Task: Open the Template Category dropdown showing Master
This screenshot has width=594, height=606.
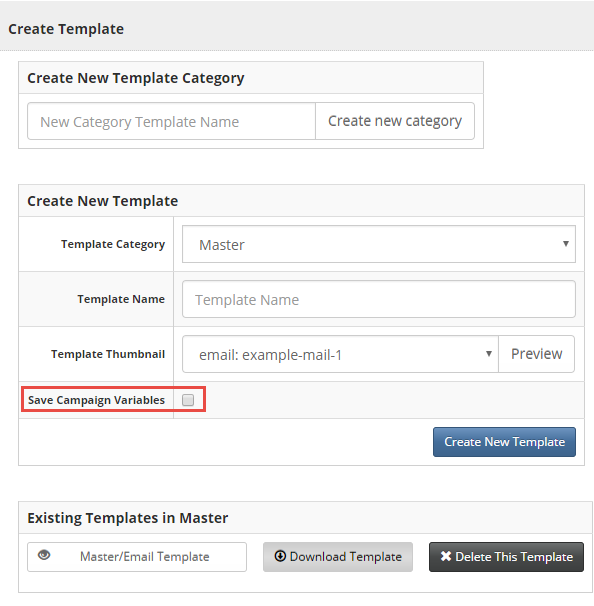Action: coord(379,244)
